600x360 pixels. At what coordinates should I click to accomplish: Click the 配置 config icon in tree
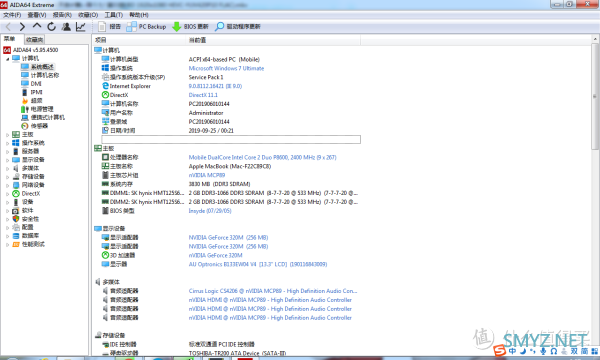point(16,227)
